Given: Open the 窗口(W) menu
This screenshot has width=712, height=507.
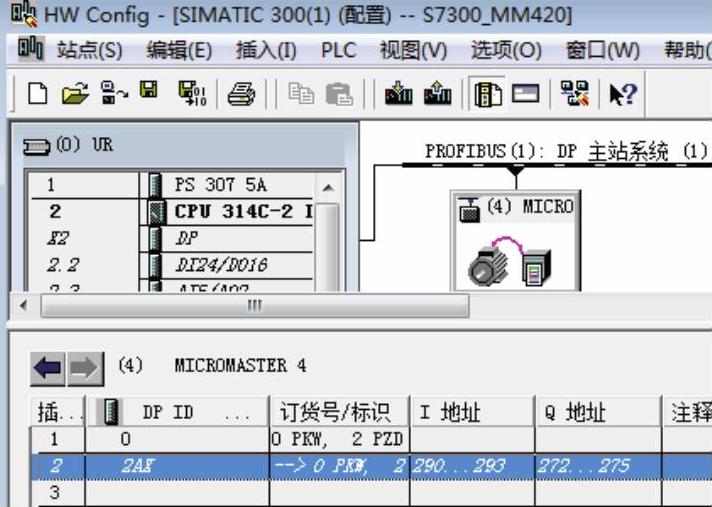Looking at the screenshot, I should 603,49.
